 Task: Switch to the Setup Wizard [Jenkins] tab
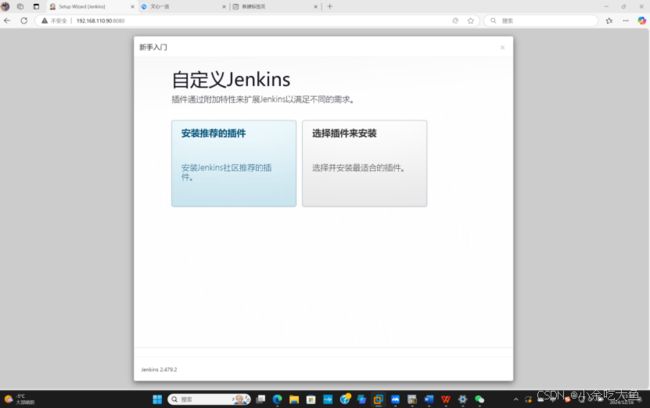(91, 7)
